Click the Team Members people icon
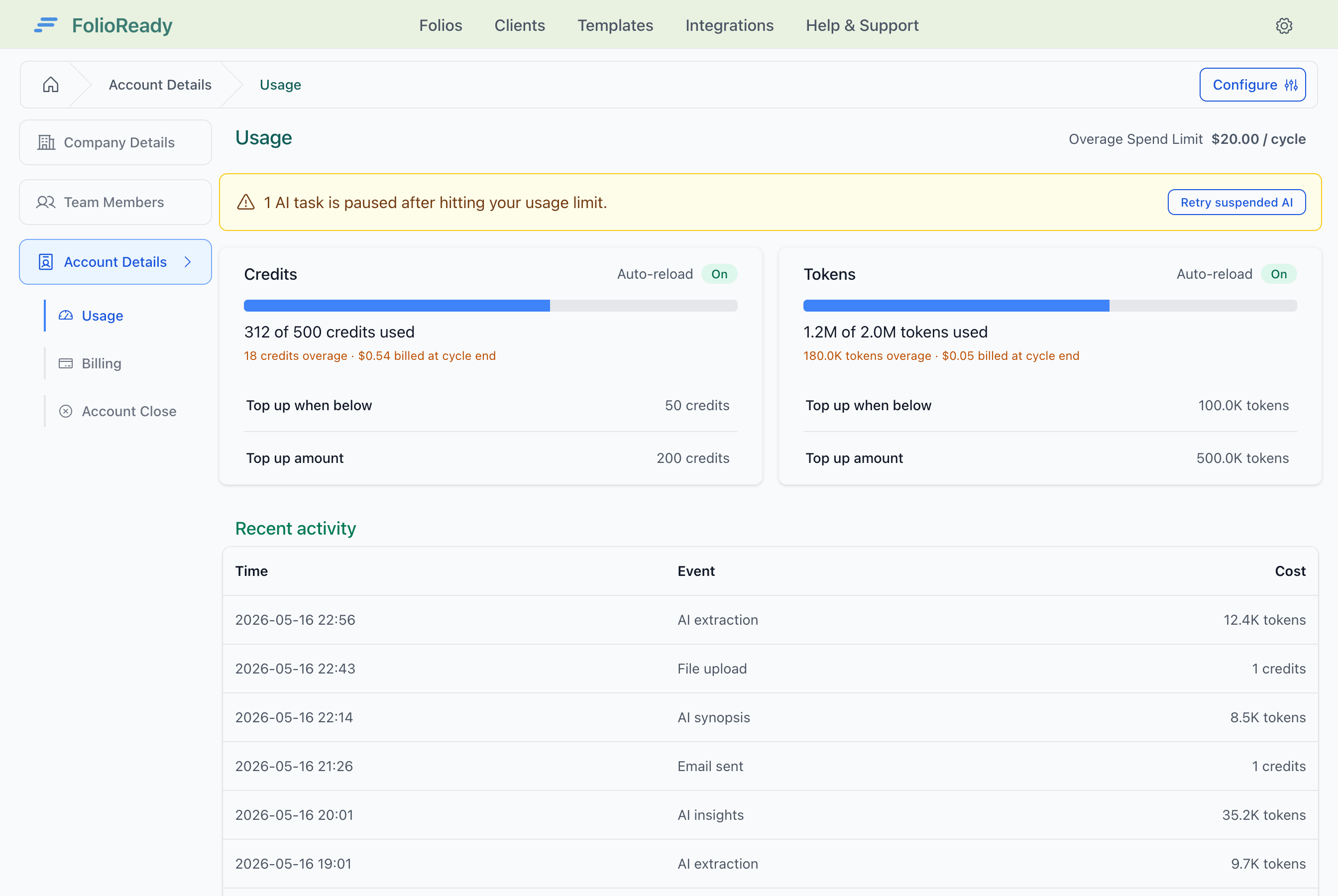The width and height of the screenshot is (1338, 896). pos(46,202)
